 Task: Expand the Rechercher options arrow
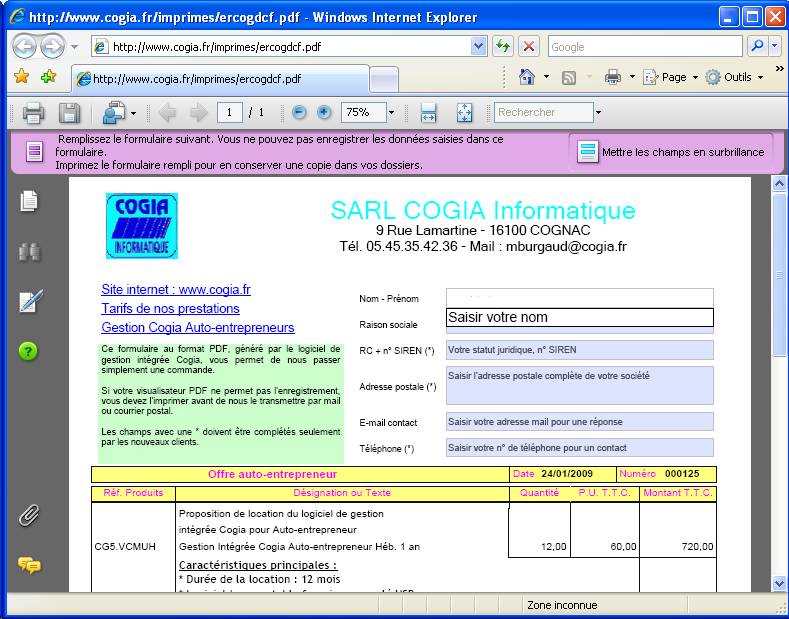point(598,112)
